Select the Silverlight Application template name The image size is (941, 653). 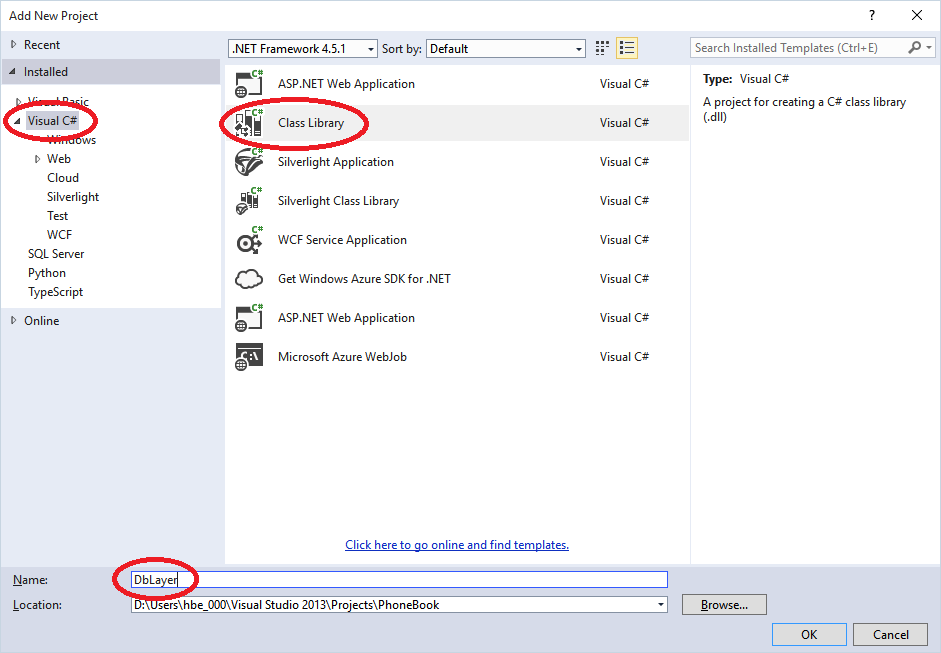[x=335, y=162]
